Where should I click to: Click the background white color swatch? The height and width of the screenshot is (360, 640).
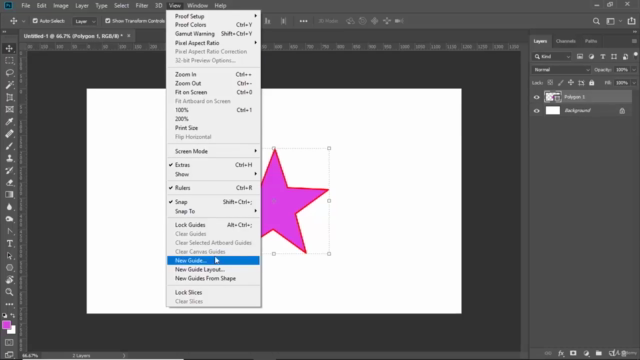click(x=13, y=331)
